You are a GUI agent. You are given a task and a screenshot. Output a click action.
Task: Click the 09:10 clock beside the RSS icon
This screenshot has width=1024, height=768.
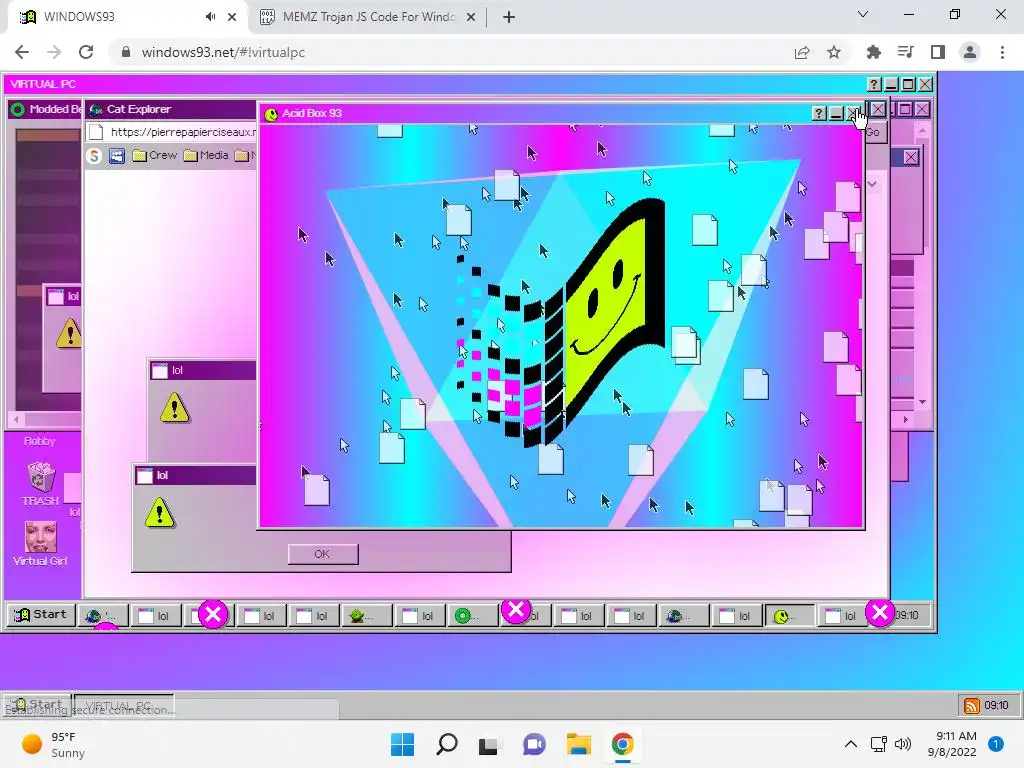(x=997, y=705)
